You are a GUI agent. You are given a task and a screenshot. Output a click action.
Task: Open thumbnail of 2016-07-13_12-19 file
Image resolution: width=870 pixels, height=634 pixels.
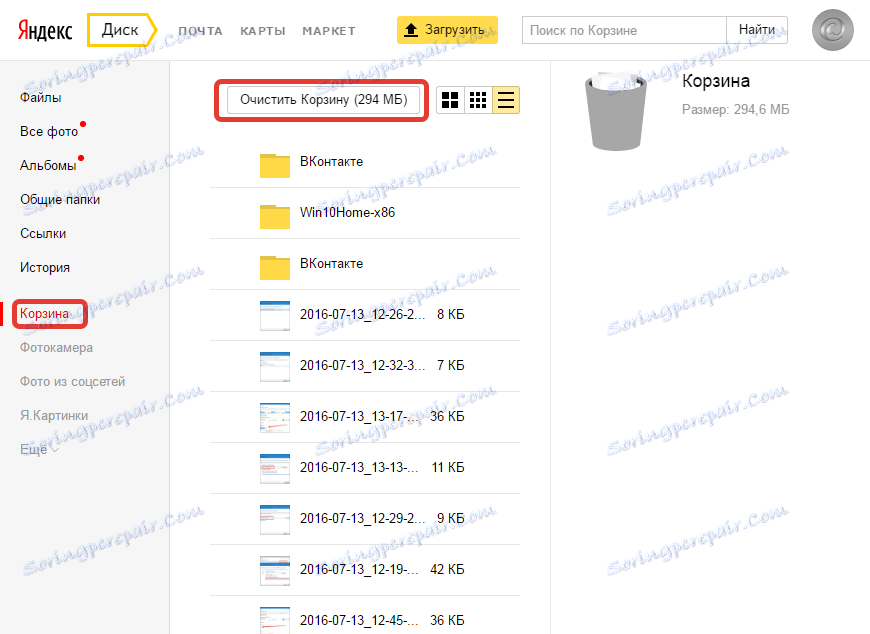click(275, 570)
